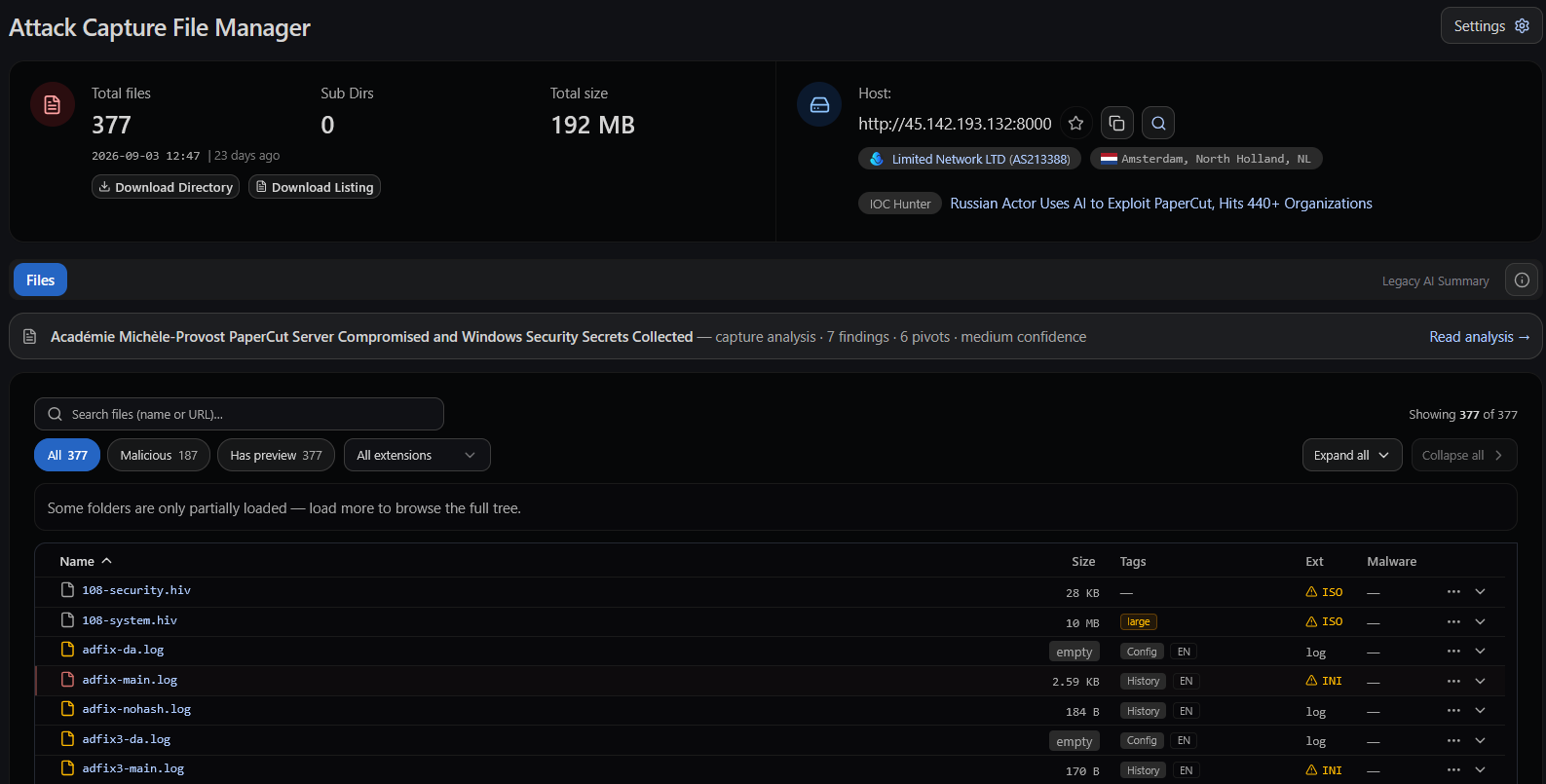Open more options for 108-security.hiv
Screen dimensions: 1546x784
pos(1453,592)
